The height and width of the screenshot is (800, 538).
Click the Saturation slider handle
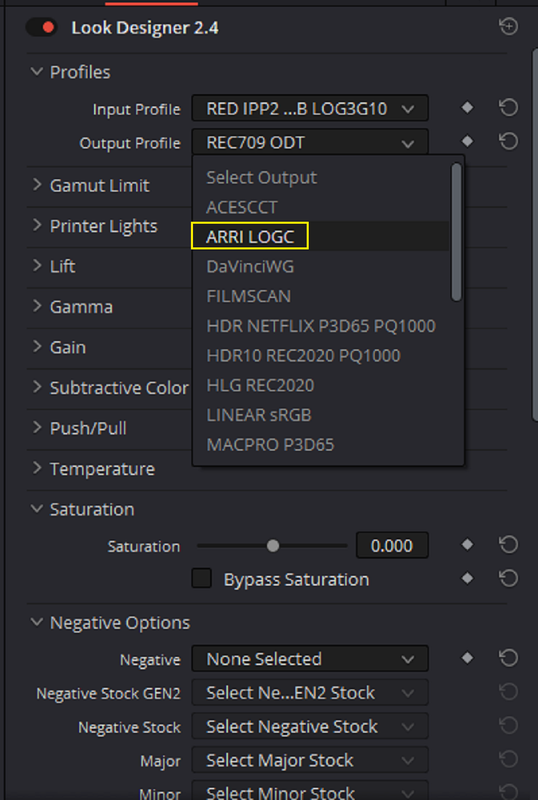tap(273, 545)
